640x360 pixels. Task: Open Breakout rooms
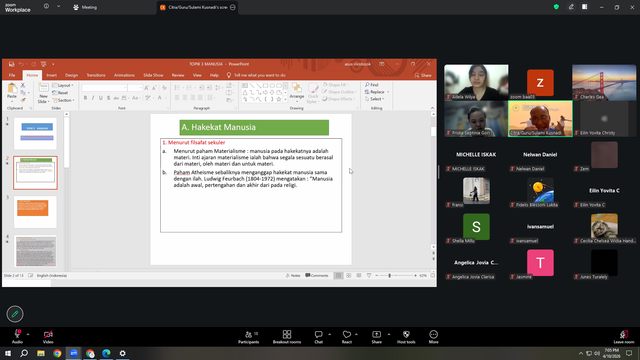coord(287,337)
